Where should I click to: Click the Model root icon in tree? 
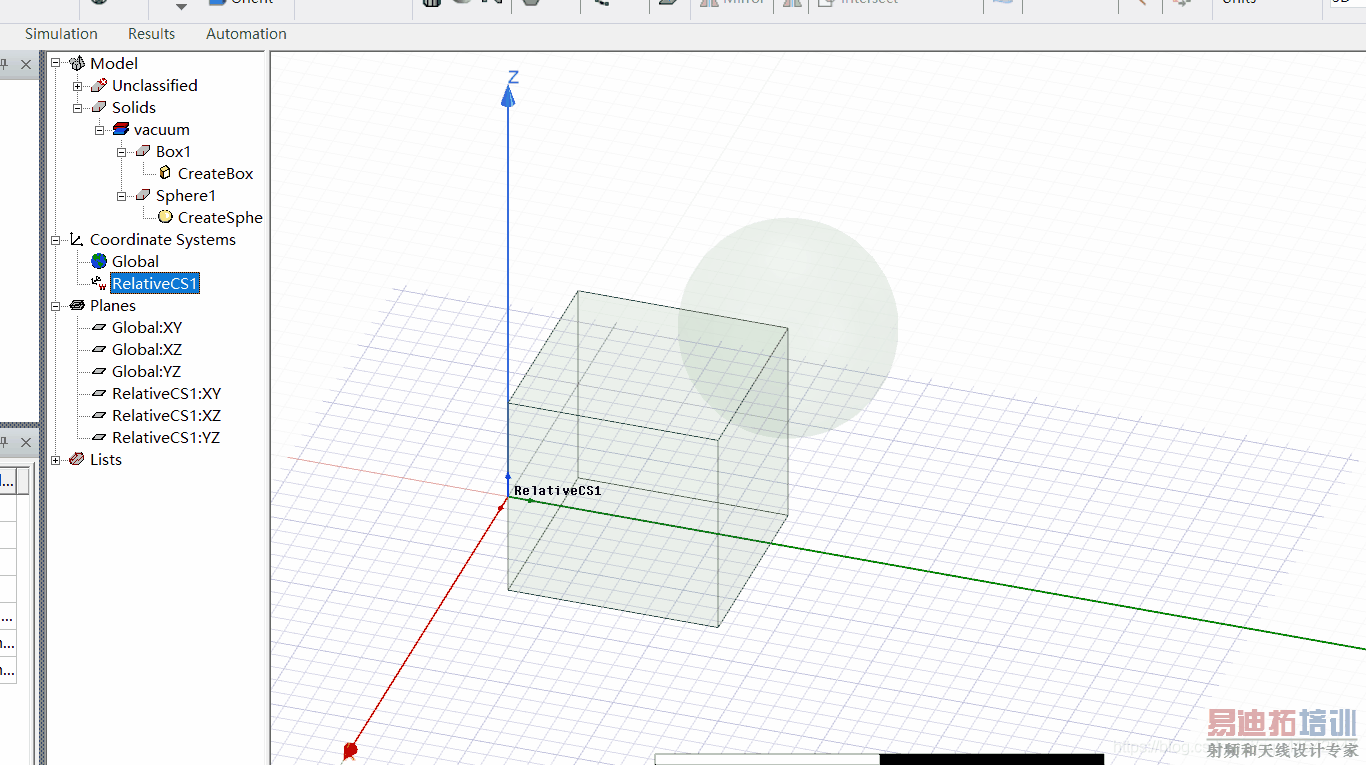77,64
